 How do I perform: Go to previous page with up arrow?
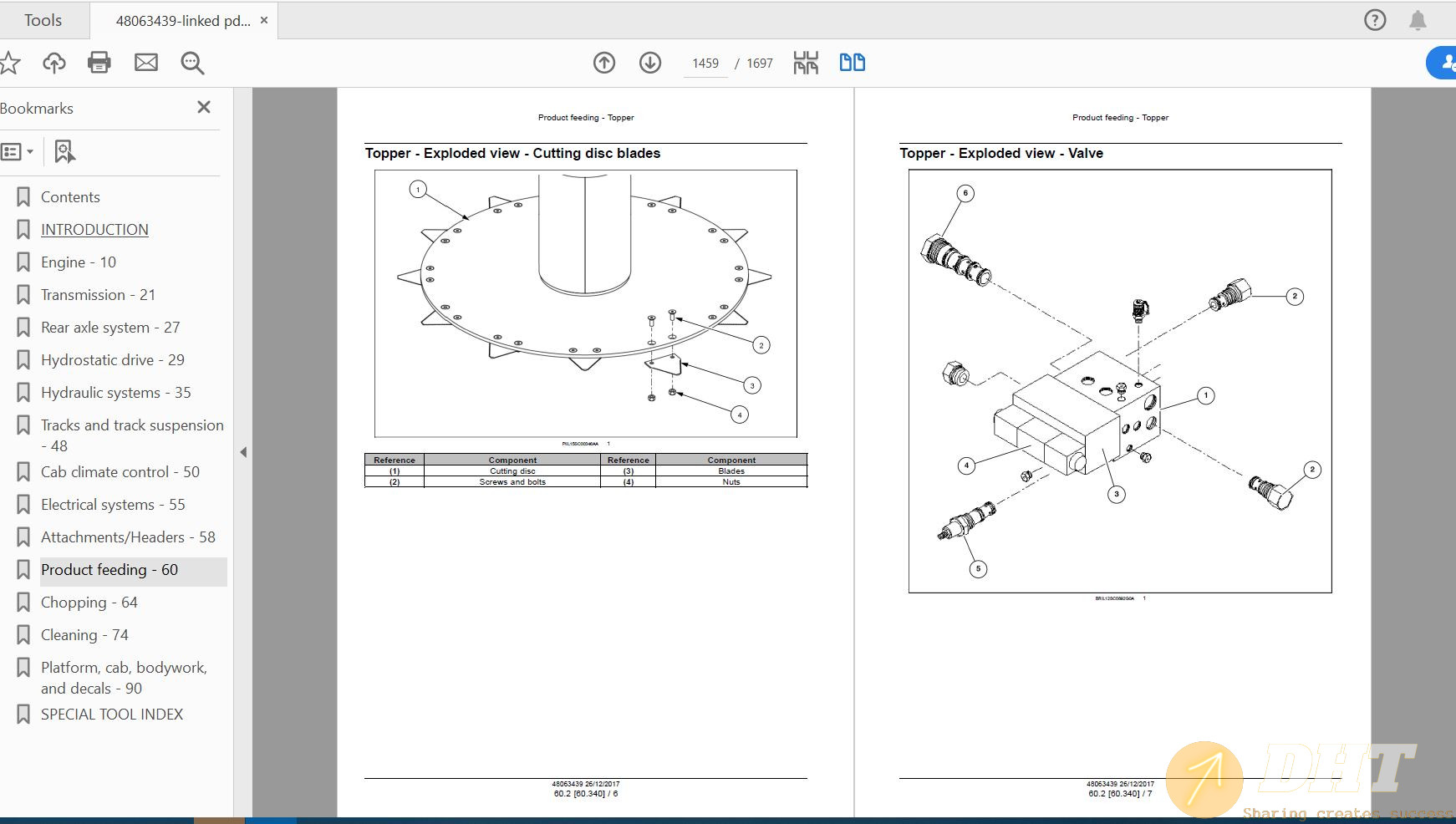click(x=604, y=62)
